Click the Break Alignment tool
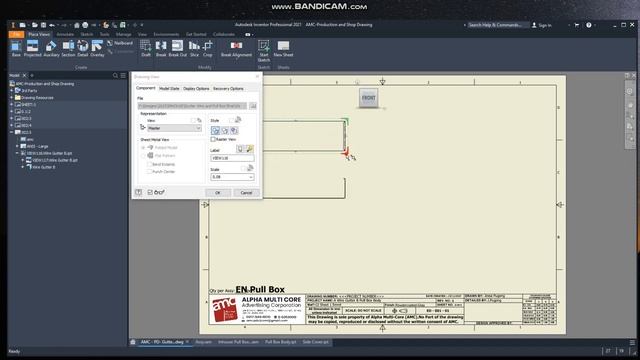Image resolution: width=640 pixels, height=360 pixels. 236,49
